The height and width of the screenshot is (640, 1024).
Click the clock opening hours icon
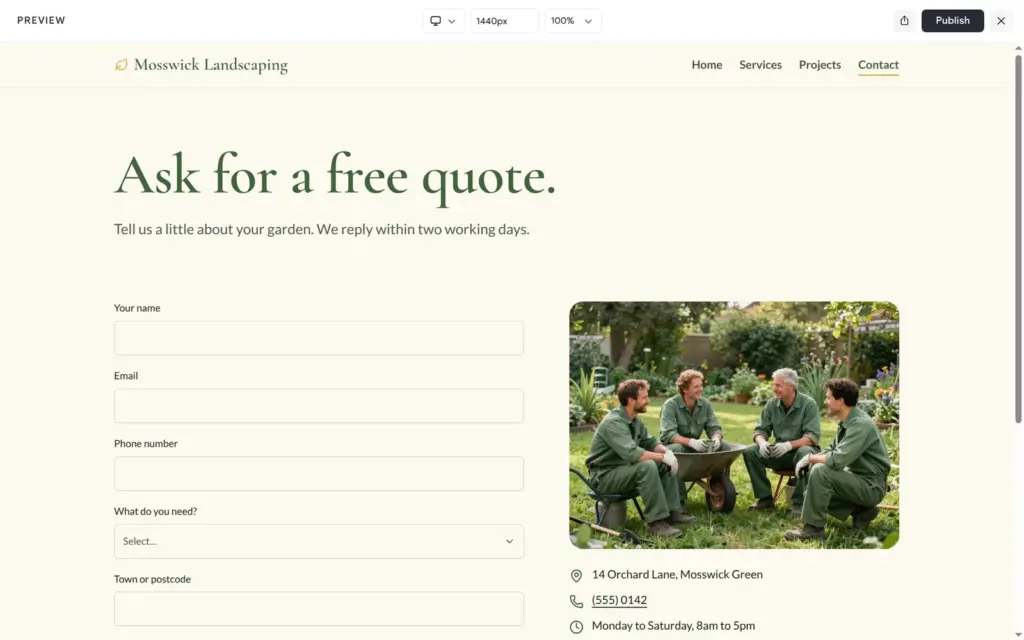tap(576, 627)
